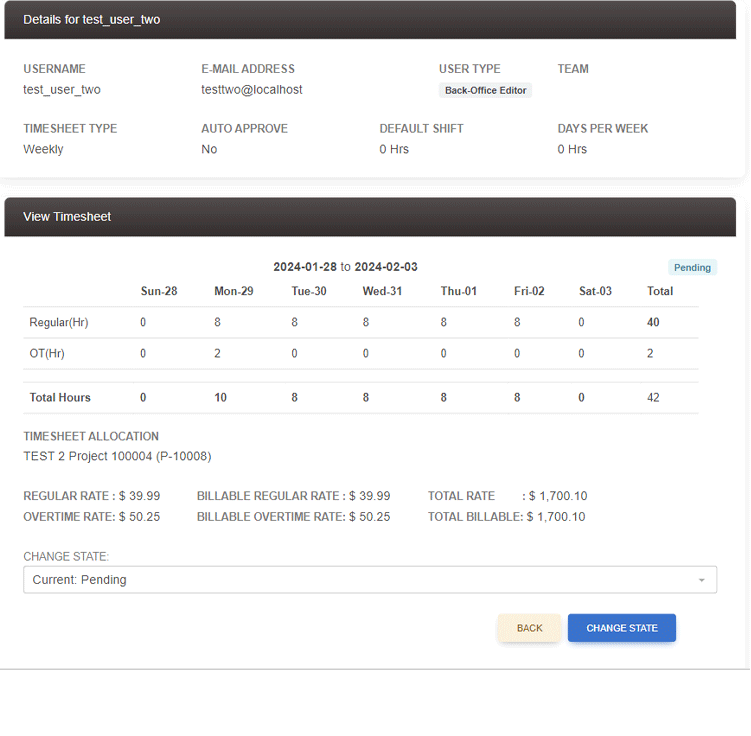Click the Total Rate $ 1,700.10 text
Image resolution: width=751 pixels, height=736 pixels.
coord(507,496)
